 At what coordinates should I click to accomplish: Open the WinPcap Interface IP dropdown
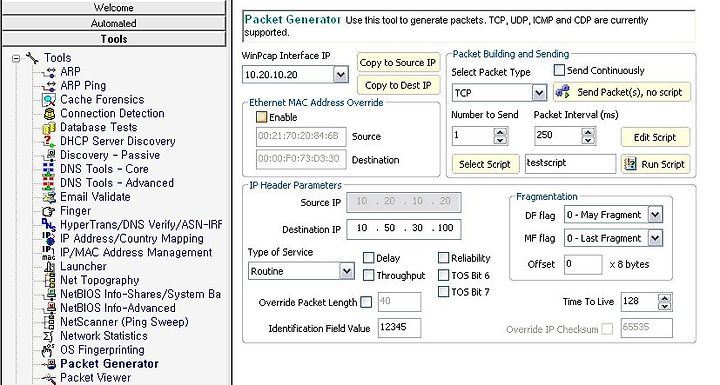click(x=340, y=74)
